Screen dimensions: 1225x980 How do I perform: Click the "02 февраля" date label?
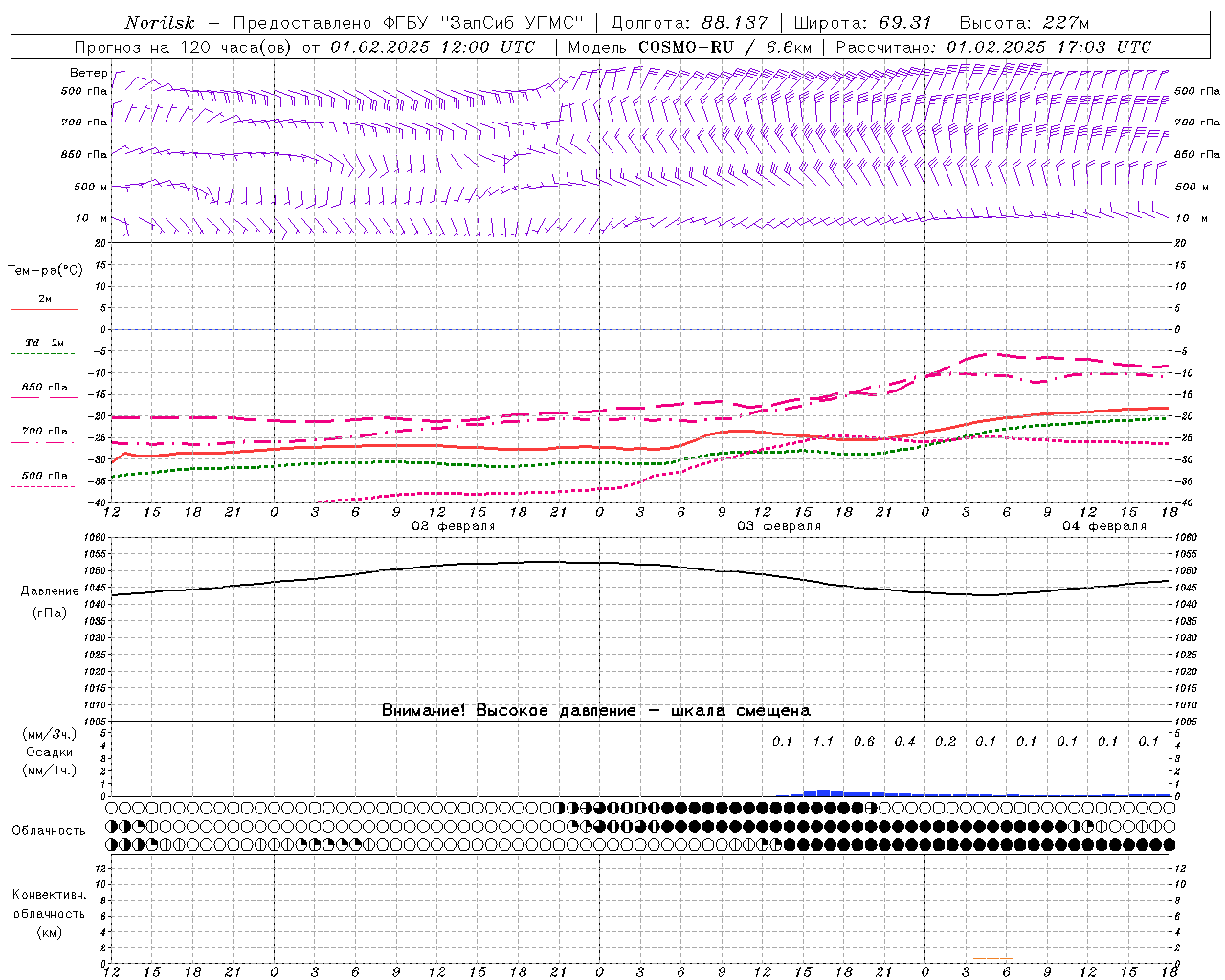pos(454,526)
